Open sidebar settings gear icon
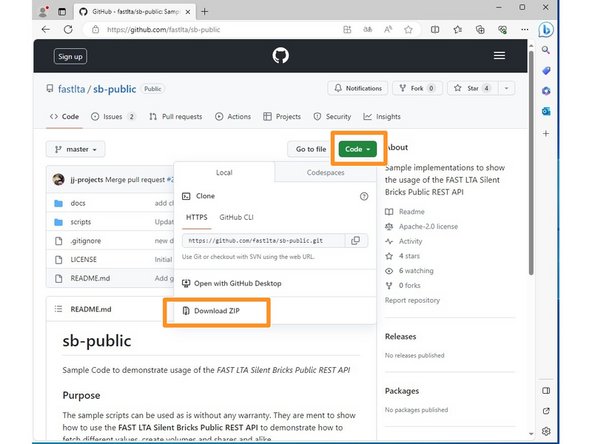592x444 pixels. point(546,431)
